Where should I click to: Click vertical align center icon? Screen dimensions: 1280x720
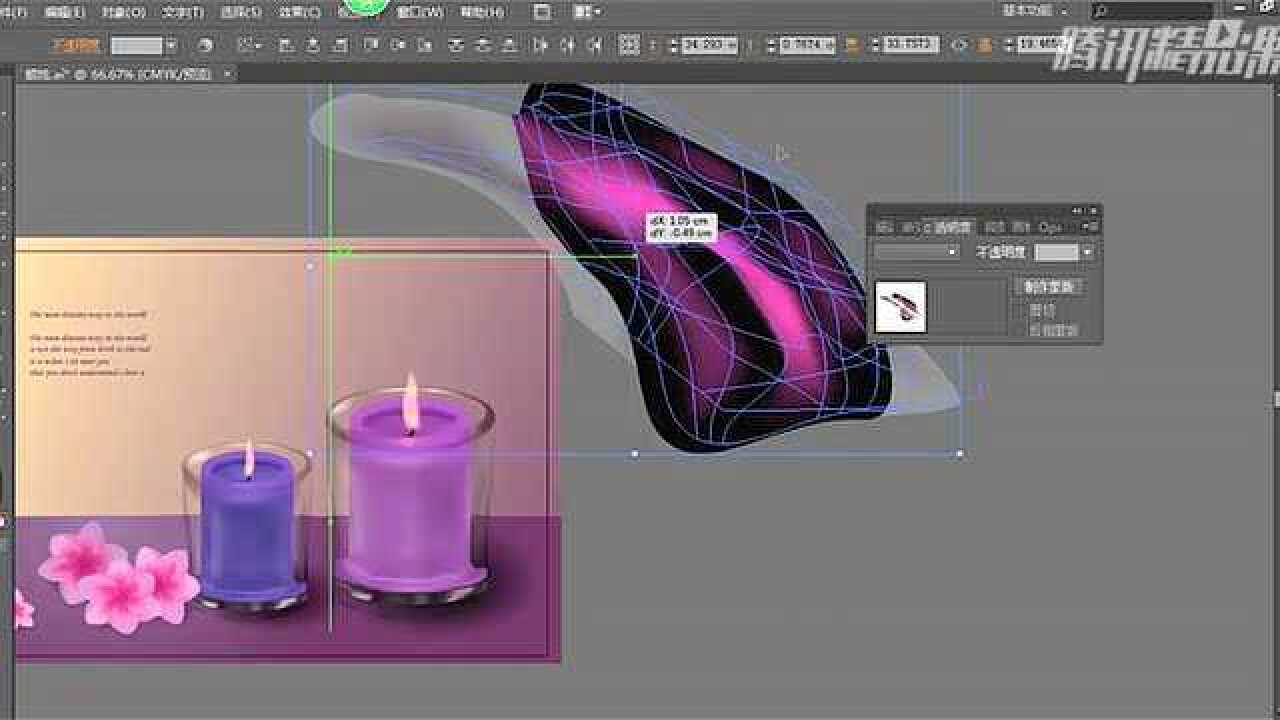(x=399, y=46)
